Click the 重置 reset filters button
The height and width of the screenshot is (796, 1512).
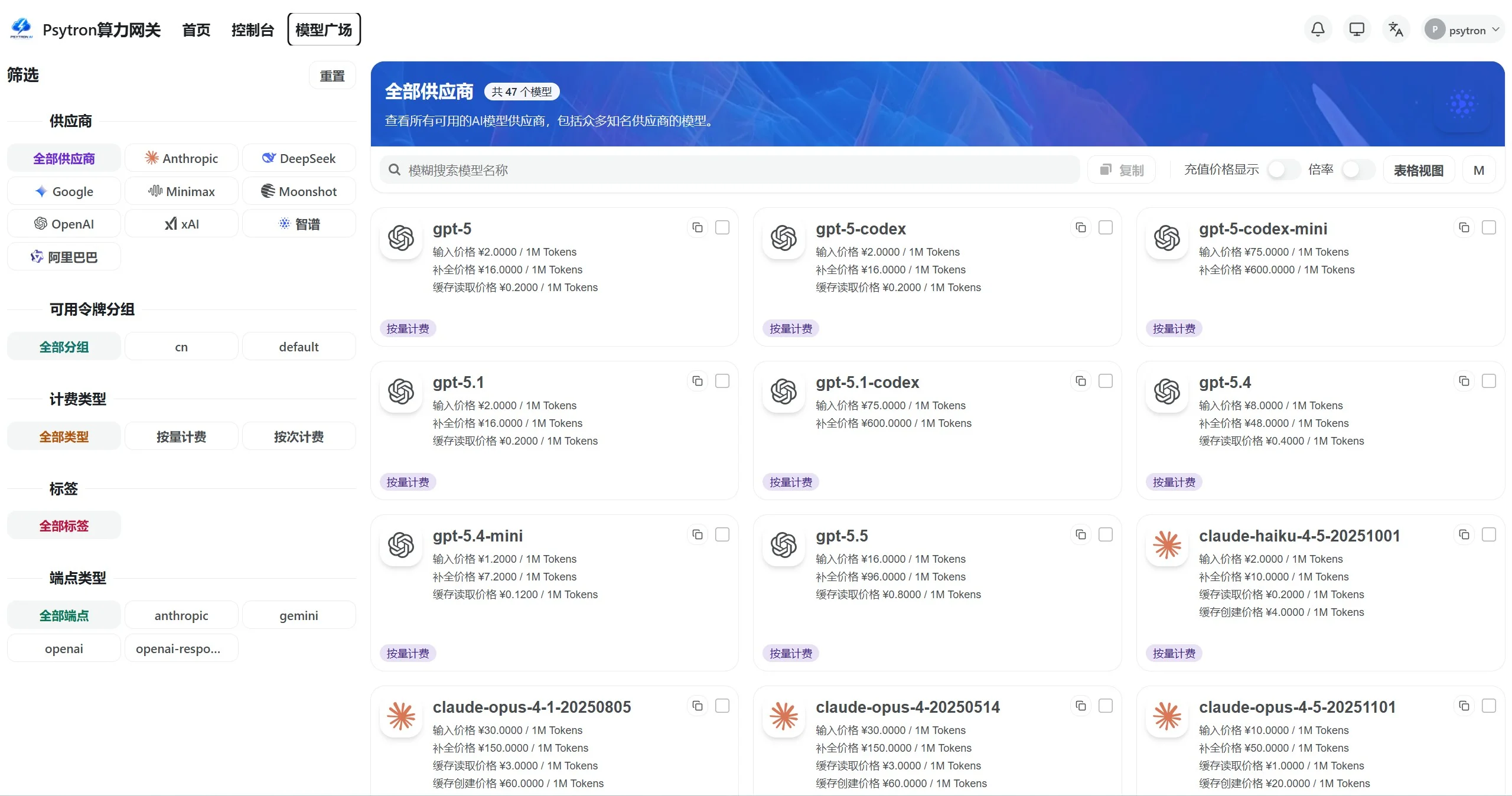coord(332,76)
